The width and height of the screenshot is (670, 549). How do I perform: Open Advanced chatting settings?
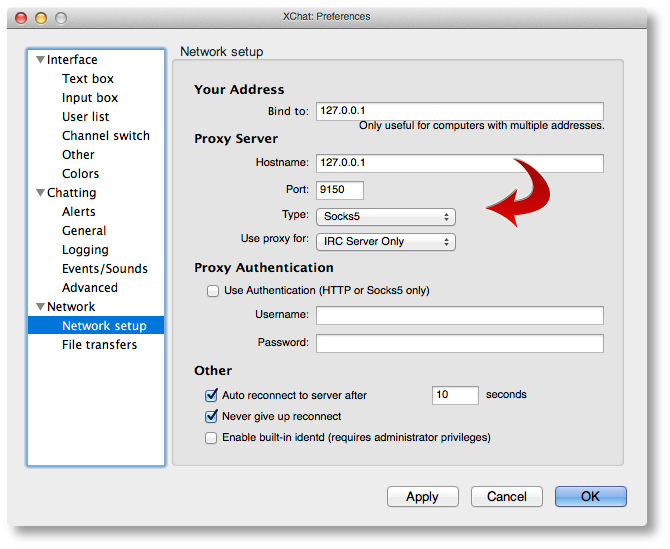pos(90,288)
